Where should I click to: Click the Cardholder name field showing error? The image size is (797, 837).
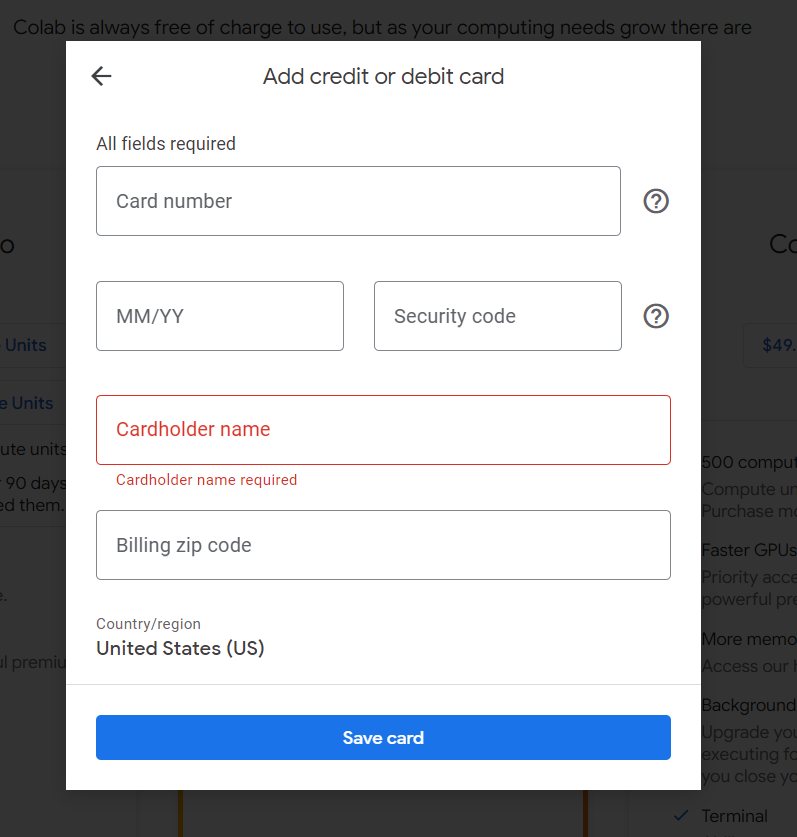pyautogui.click(x=383, y=430)
